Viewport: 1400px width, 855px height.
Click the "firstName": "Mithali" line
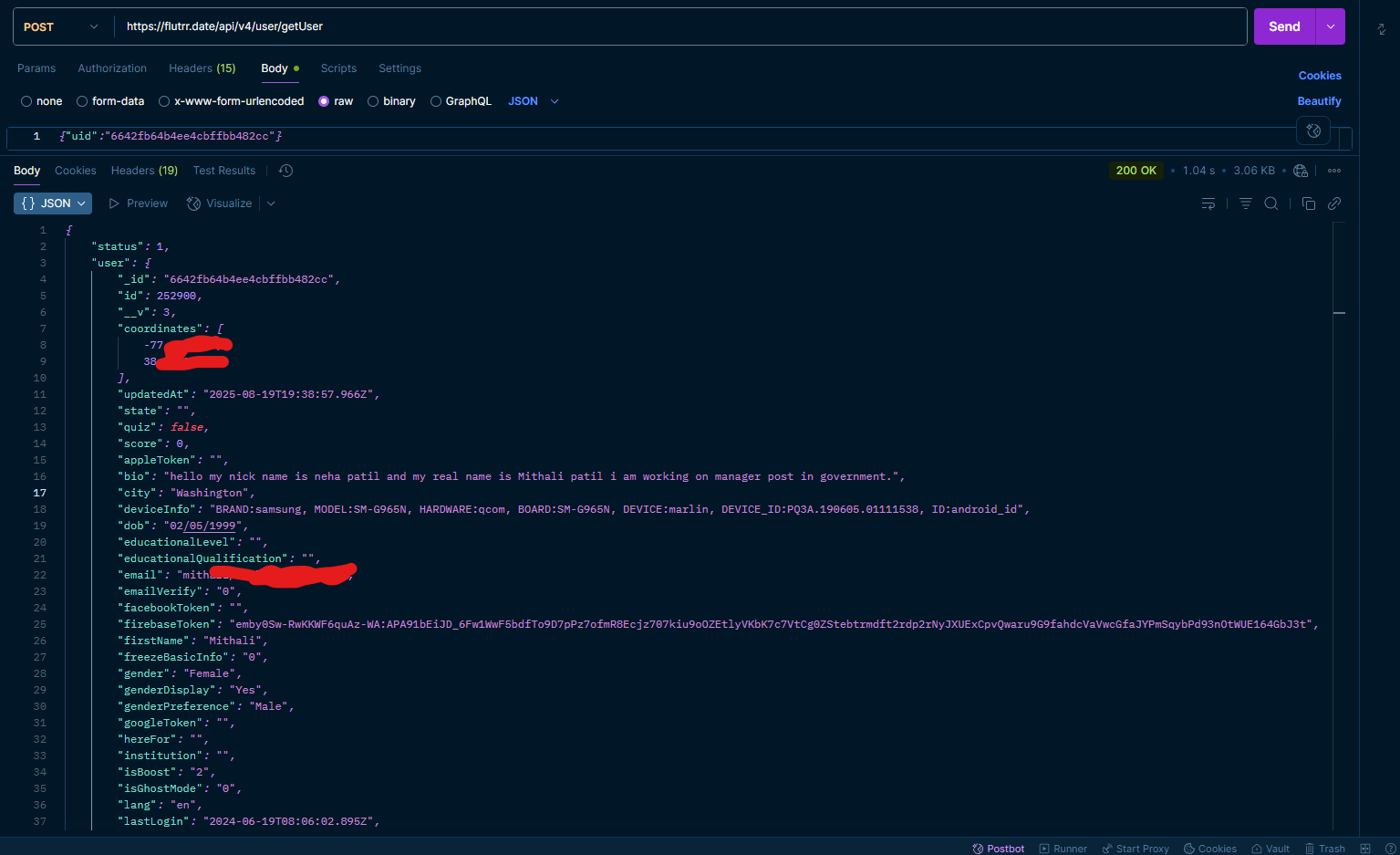click(192, 641)
